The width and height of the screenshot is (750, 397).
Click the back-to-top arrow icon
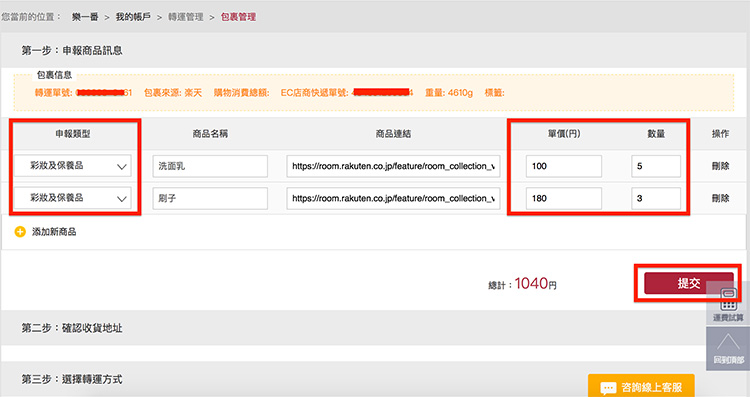point(728,342)
